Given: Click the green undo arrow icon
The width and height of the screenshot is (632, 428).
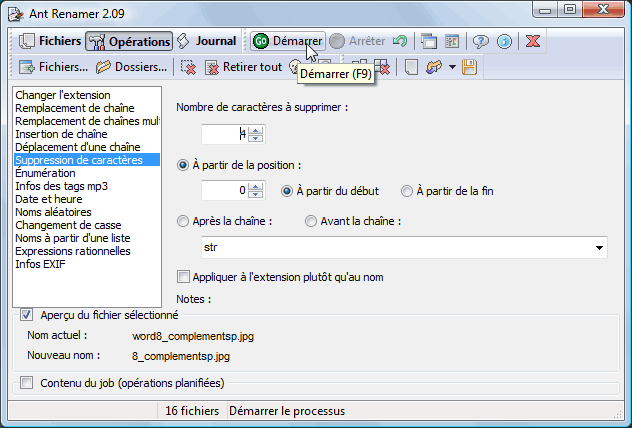Looking at the screenshot, I should coord(399,41).
